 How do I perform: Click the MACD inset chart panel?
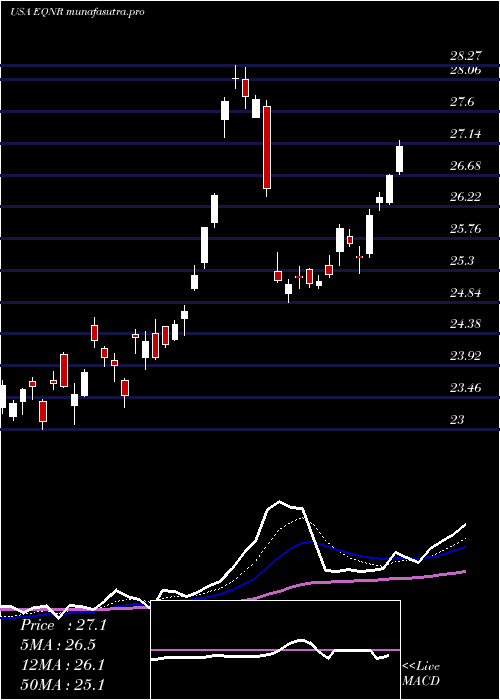(275, 650)
